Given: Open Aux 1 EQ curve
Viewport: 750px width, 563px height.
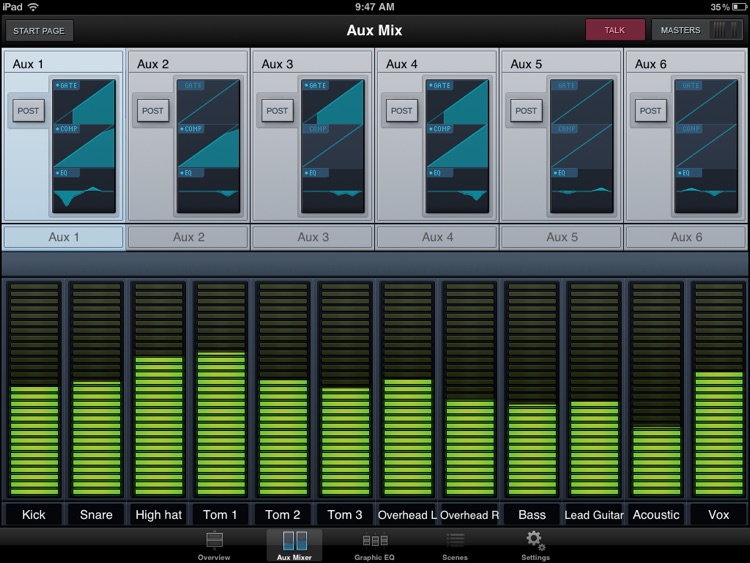Looking at the screenshot, I should coord(84,190).
